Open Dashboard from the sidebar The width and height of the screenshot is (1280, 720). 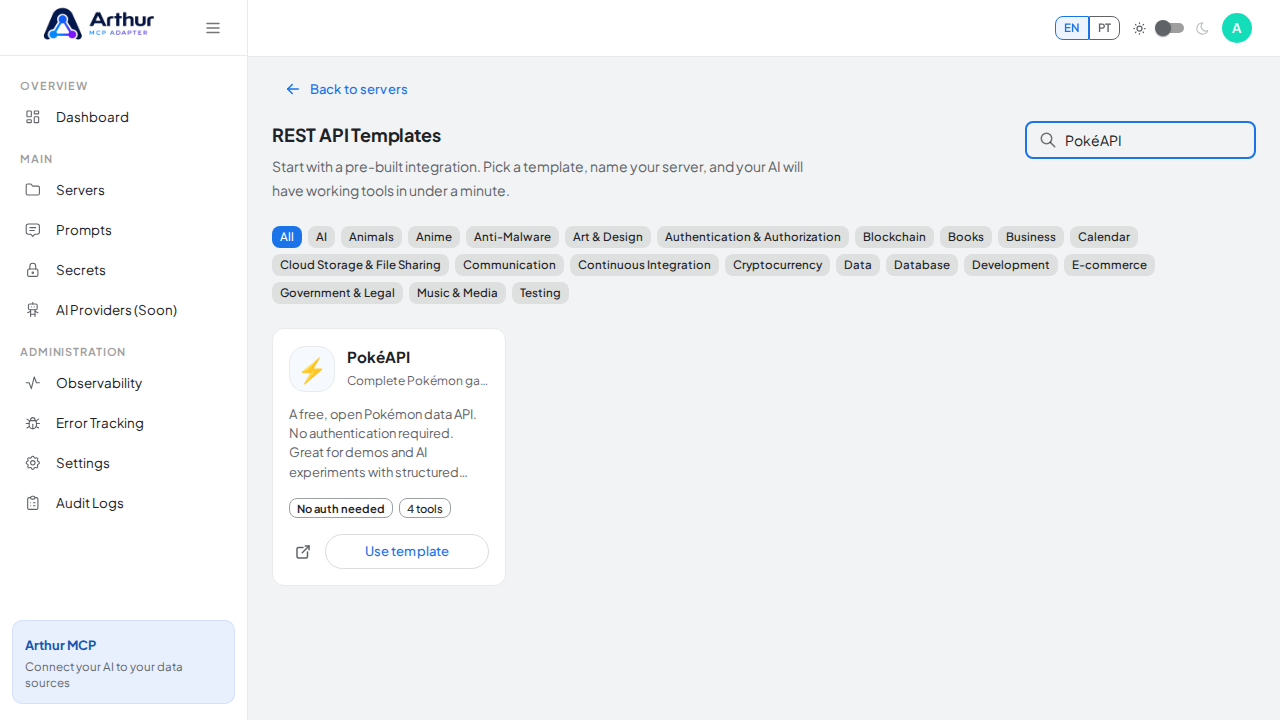coord(123,117)
